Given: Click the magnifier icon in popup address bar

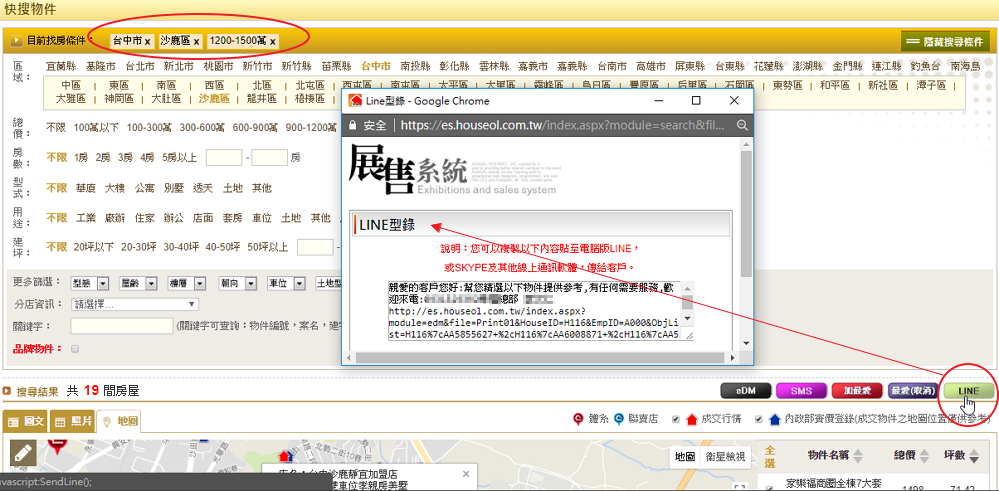Looking at the screenshot, I should [x=742, y=125].
